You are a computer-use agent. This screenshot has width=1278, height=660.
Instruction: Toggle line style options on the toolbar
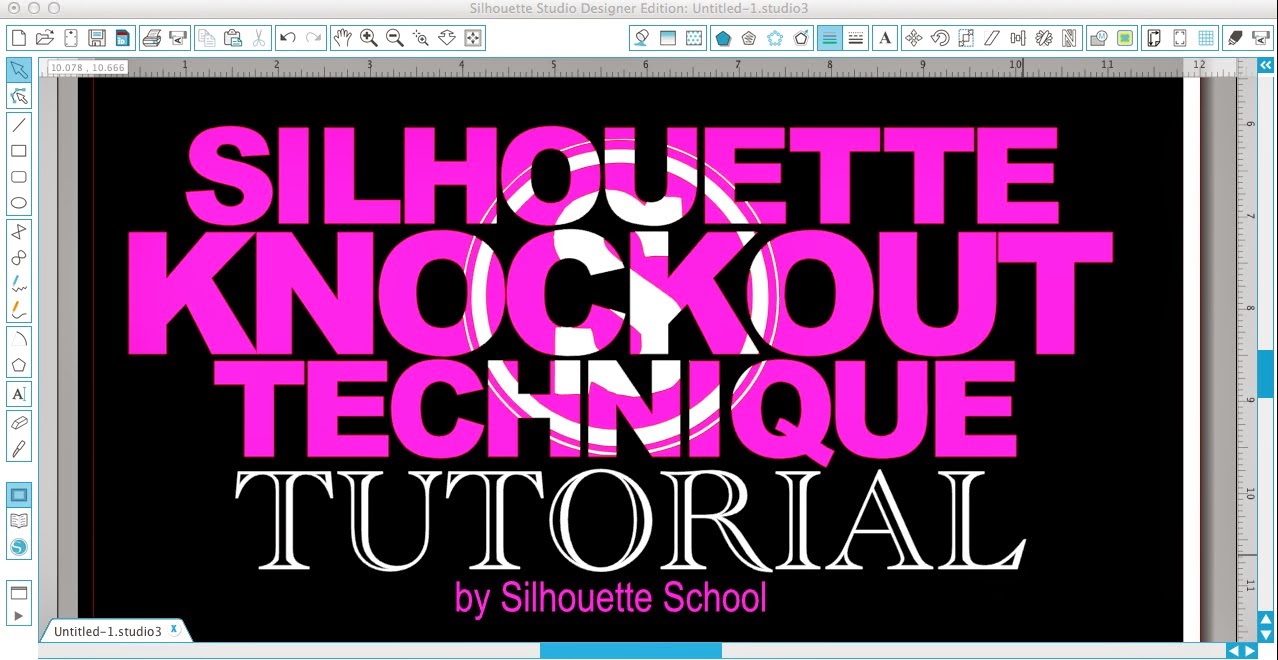856,37
